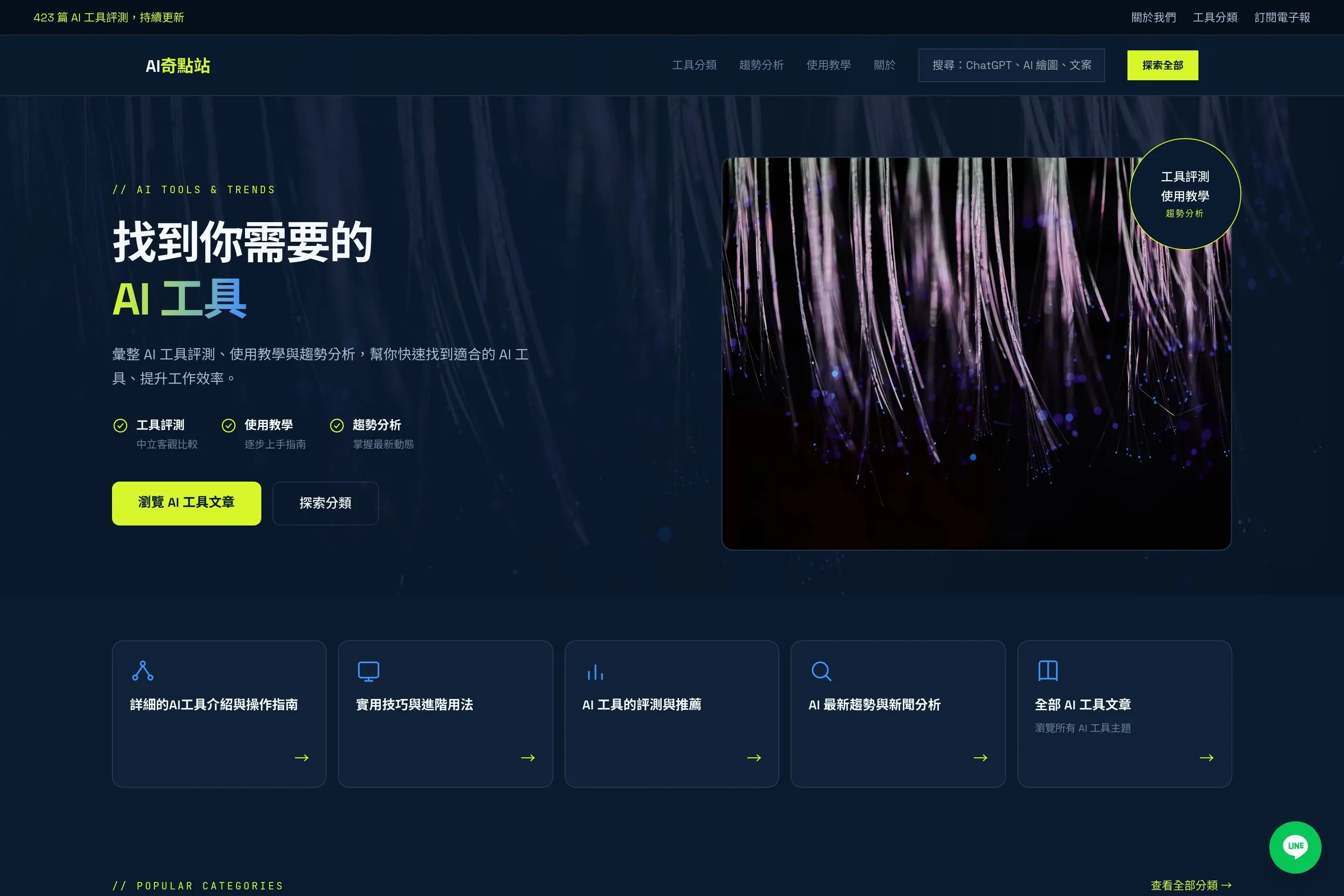The image size is (1344, 896).
Task: Click the 423 篇 AI 工具評測 announcement text
Action: point(109,17)
